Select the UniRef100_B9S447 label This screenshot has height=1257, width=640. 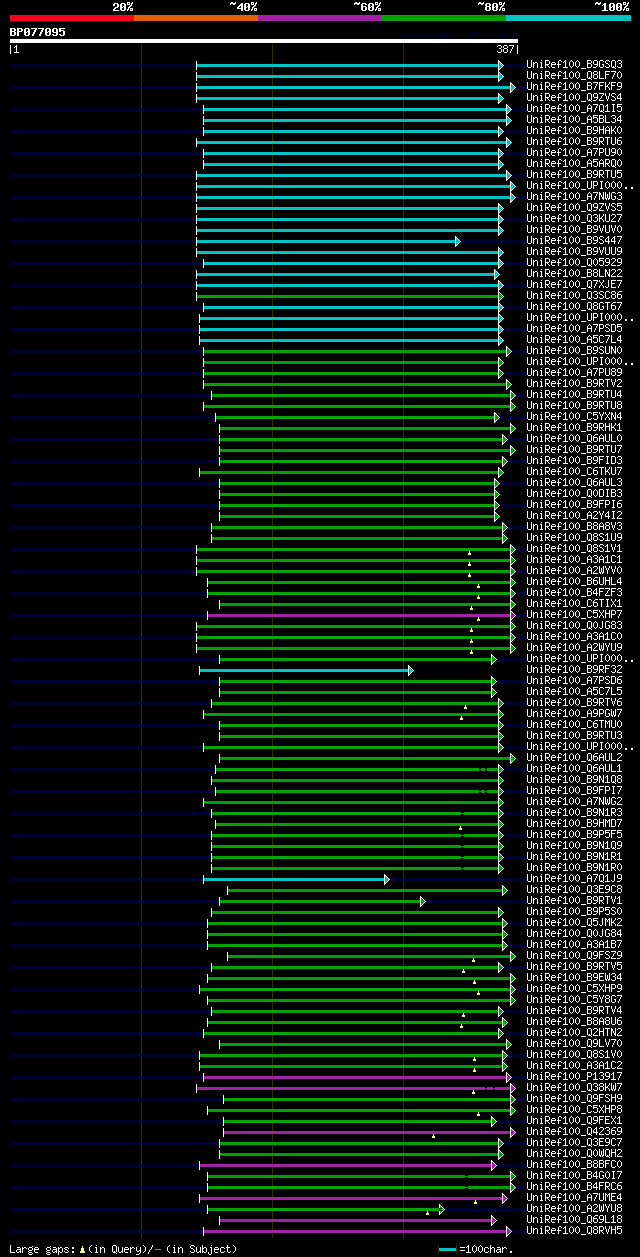pyautogui.click(x=574, y=240)
